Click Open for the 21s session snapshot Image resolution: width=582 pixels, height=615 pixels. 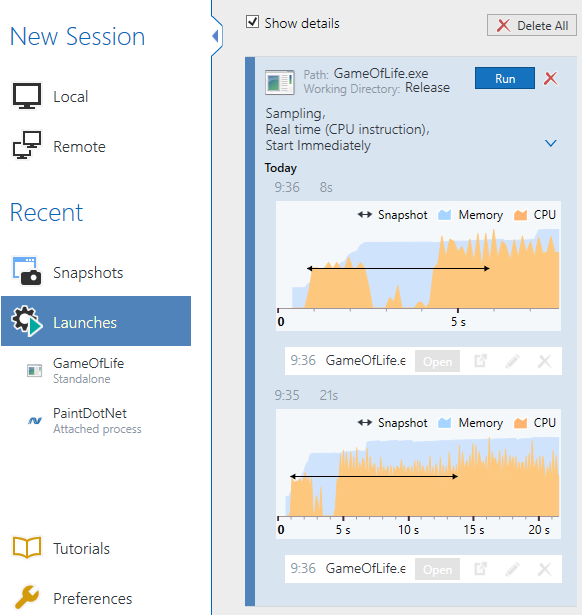click(437, 569)
